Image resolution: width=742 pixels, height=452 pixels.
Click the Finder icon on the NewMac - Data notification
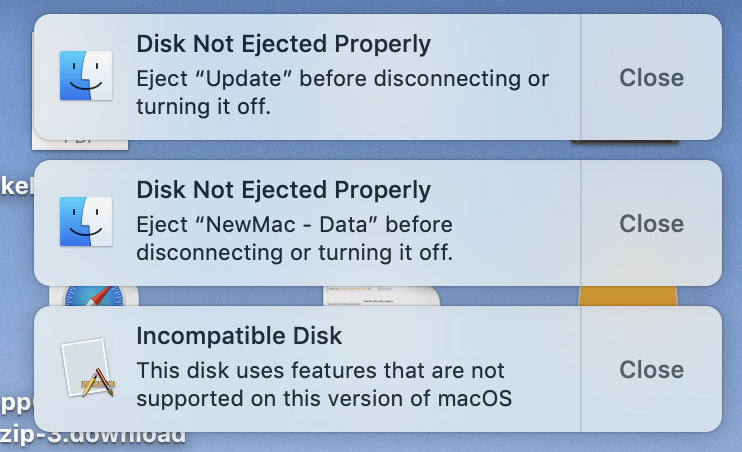pyautogui.click(x=85, y=223)
